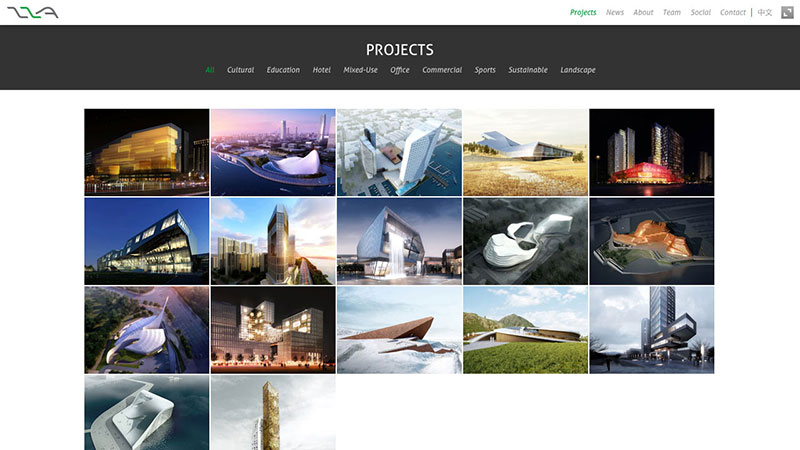This screenshot has height=450, width=800.
Task: Open the riverside tower at sunset project
Action: (x=273, y=241)
